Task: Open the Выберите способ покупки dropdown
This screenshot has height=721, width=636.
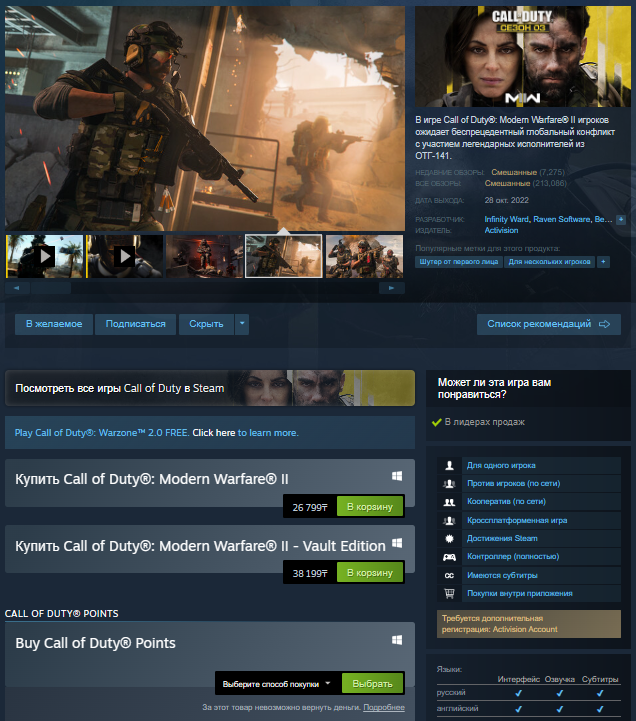Action: (x=277, y=684)
